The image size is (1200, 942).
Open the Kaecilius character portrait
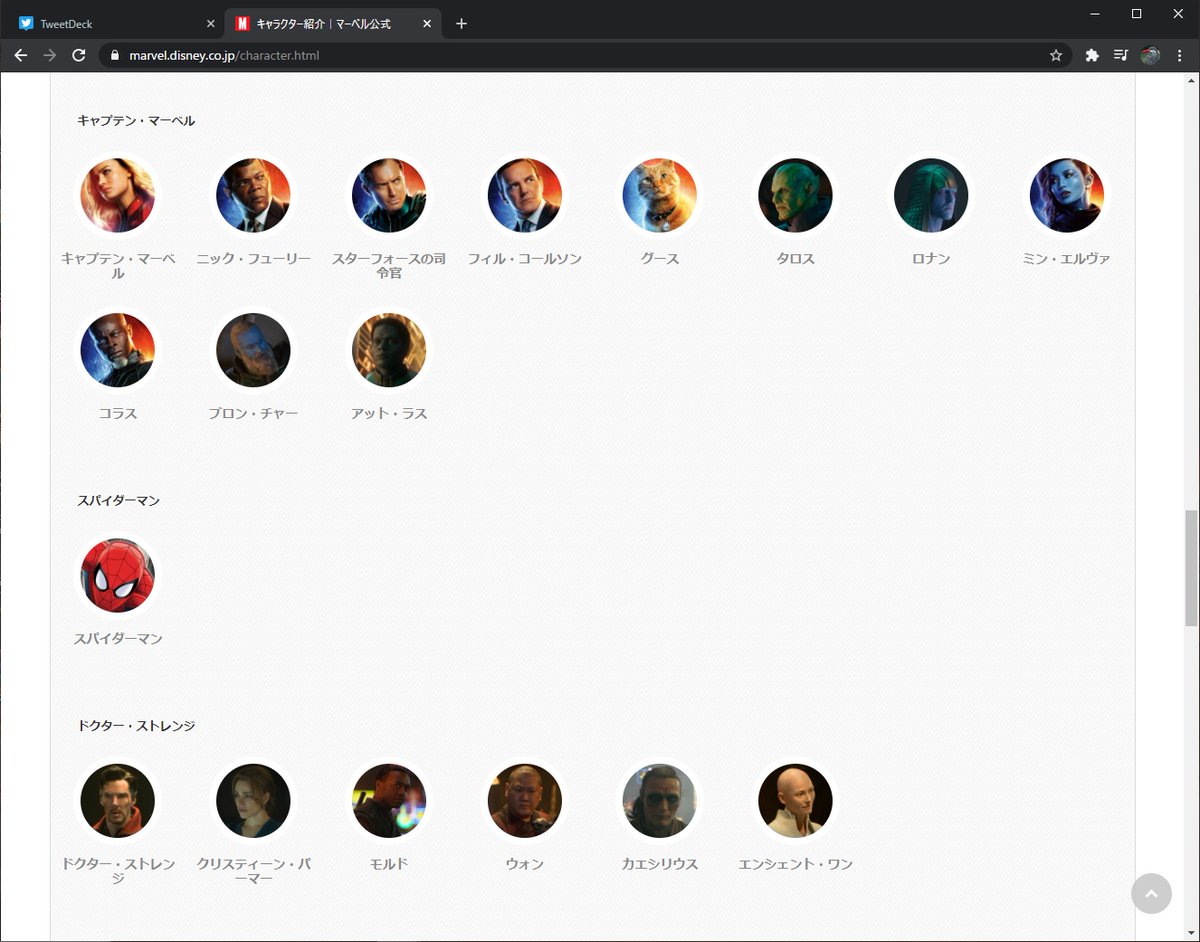pos(660,800)
